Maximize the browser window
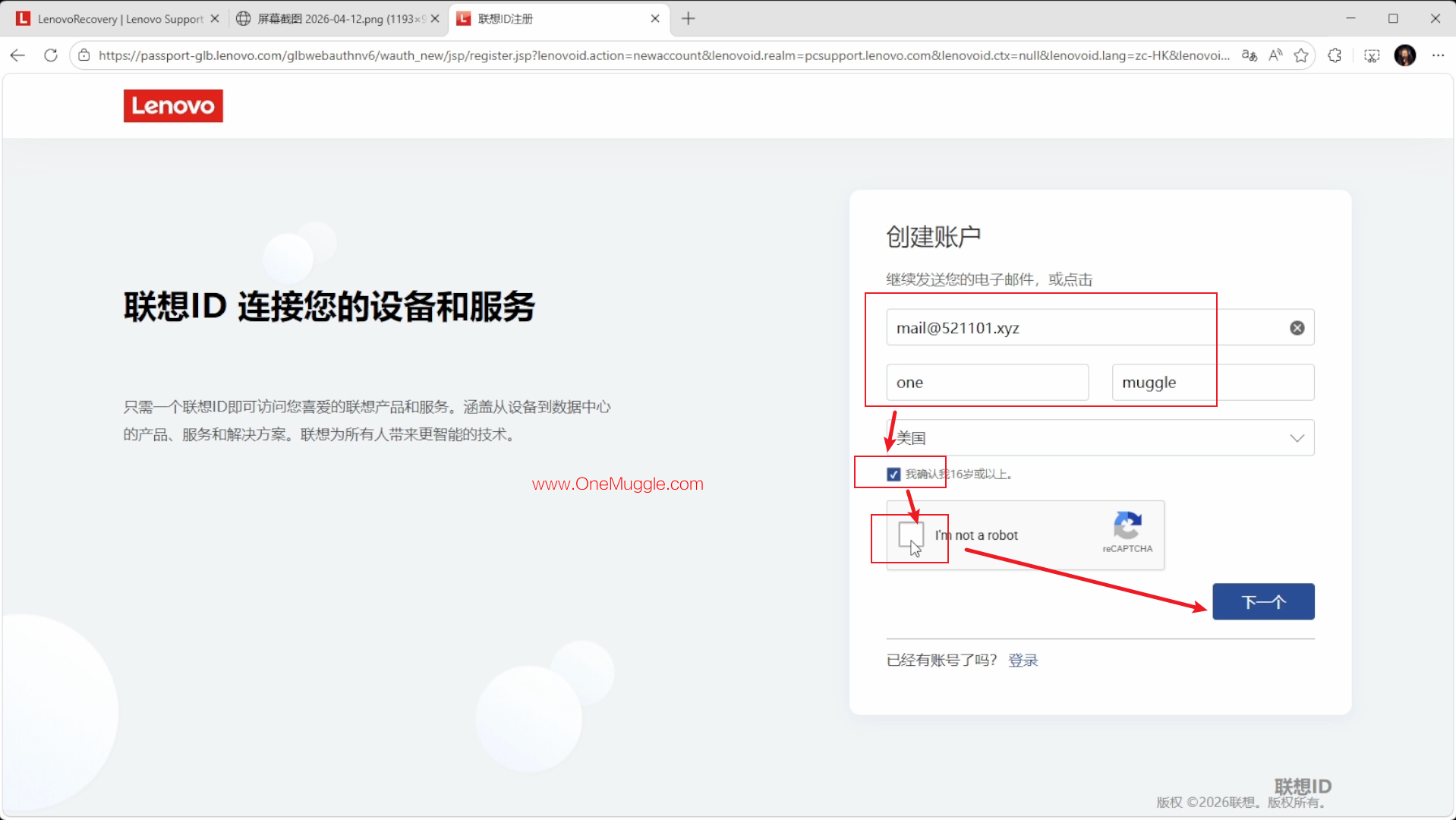1456x820 pixels. [1393, 18]
